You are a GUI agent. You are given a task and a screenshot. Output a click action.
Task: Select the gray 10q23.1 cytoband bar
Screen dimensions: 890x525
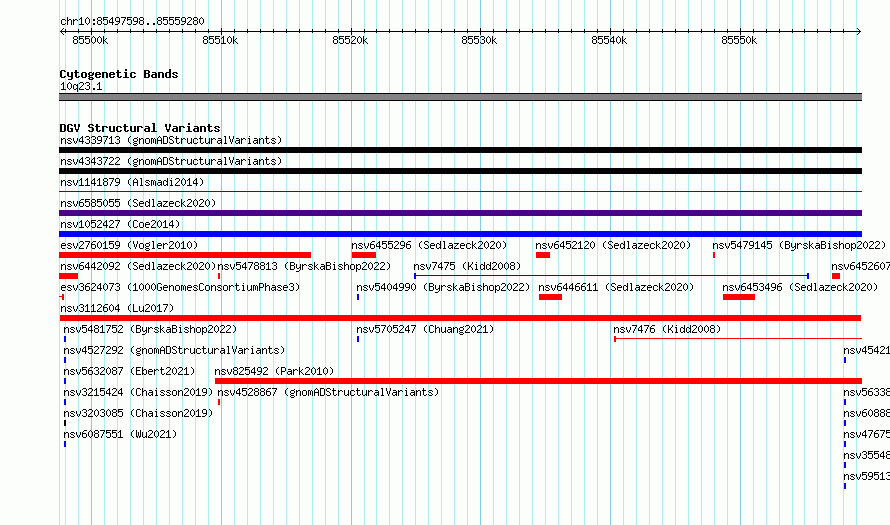pos(460,97)
